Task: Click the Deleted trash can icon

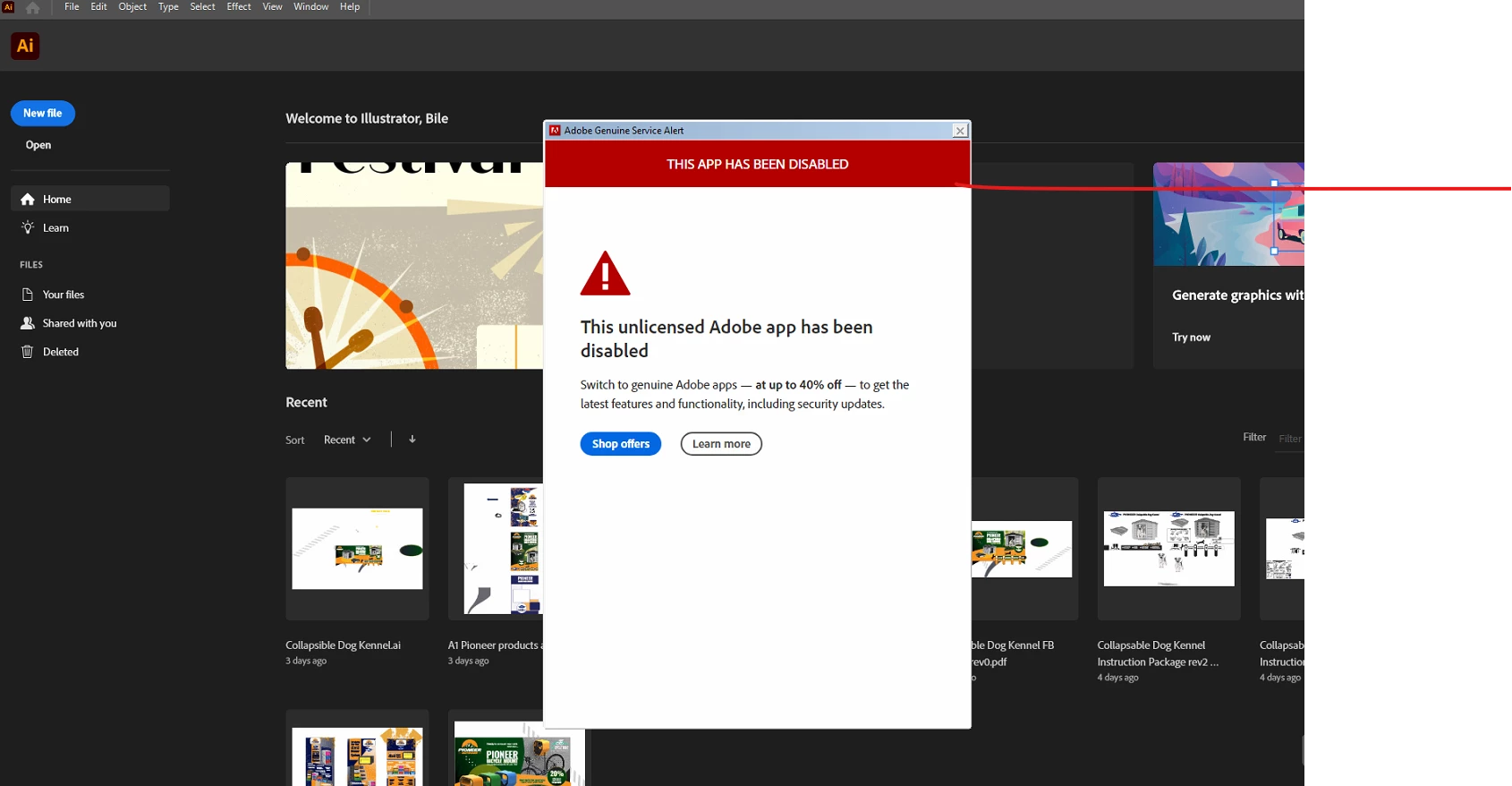Action: pyautogui.click(x=28, y=352)
